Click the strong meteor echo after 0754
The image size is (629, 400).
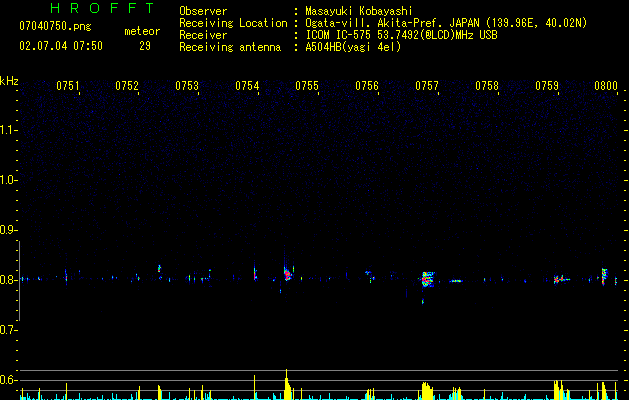click(287, 274)
